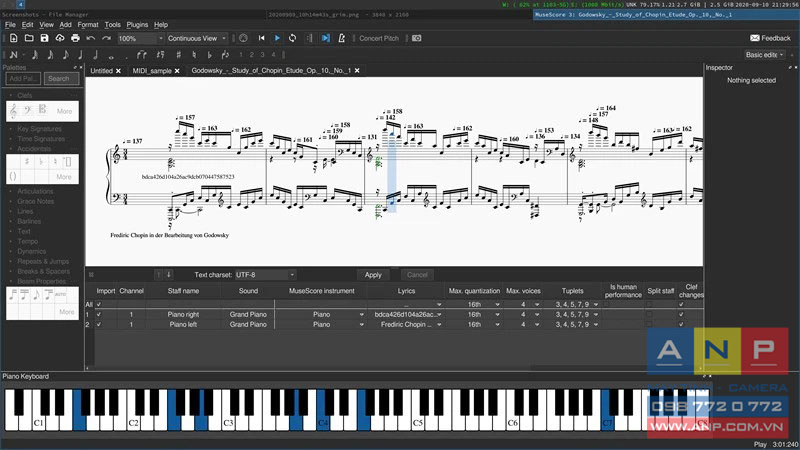Open the Feedback link
Screen dimensions: 800x450
(x=770, y=38)
